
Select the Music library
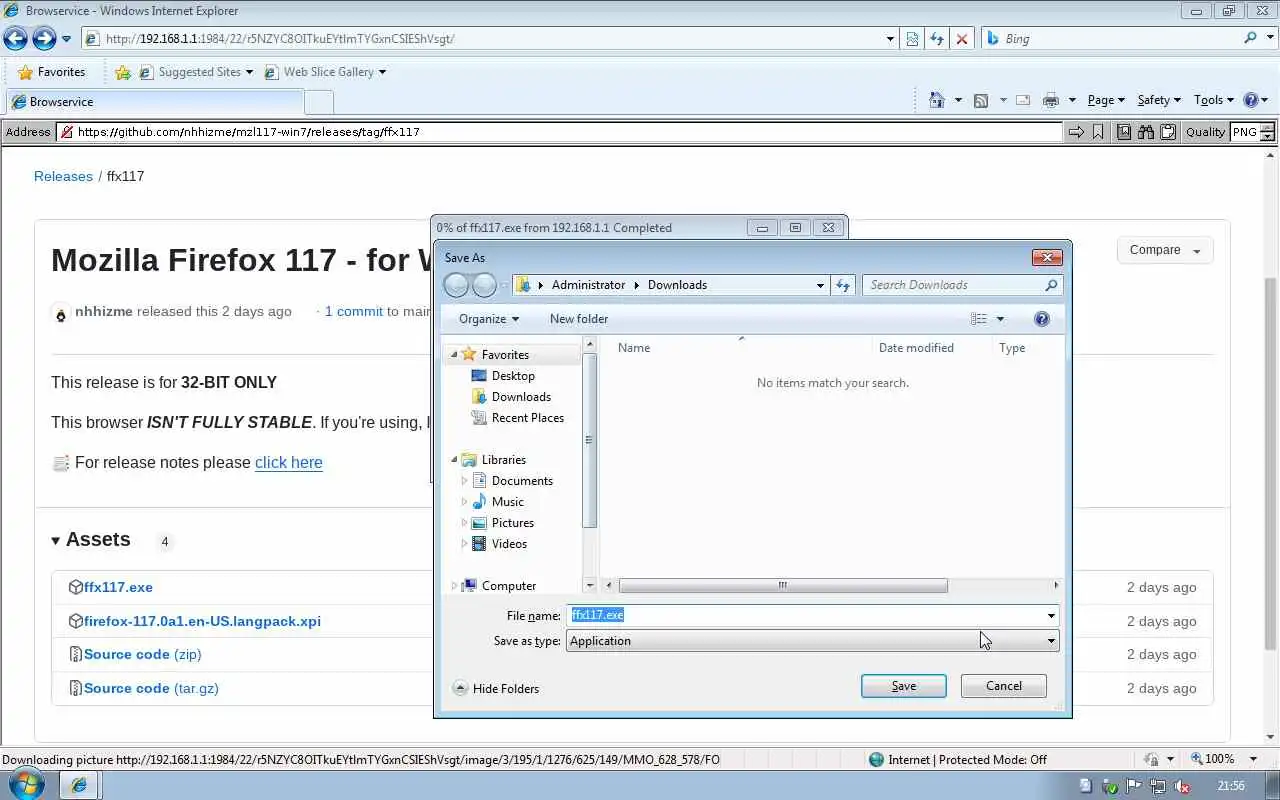508,502
